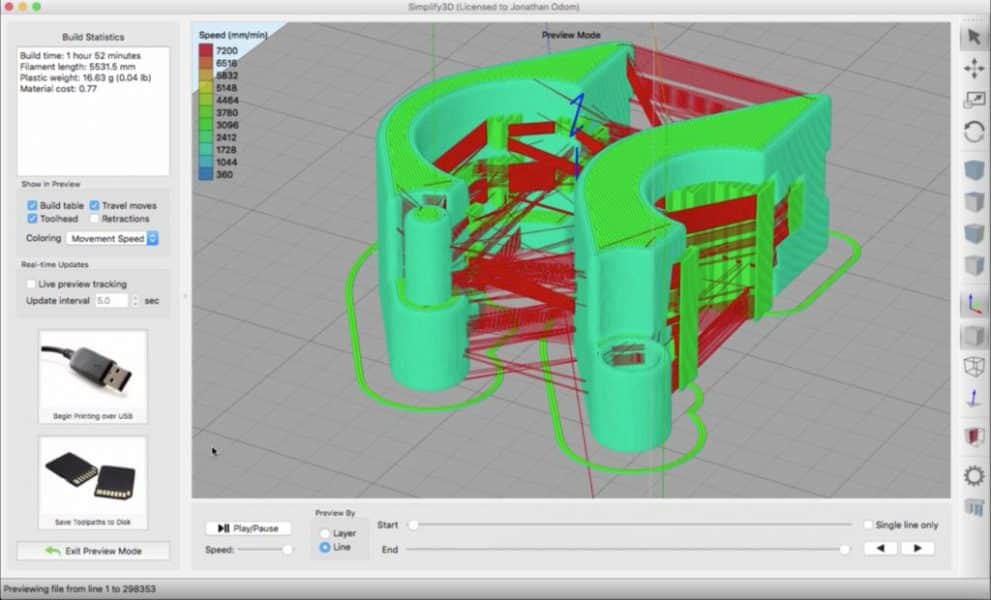Click Exit Preview Mode button

pos(94,551)
